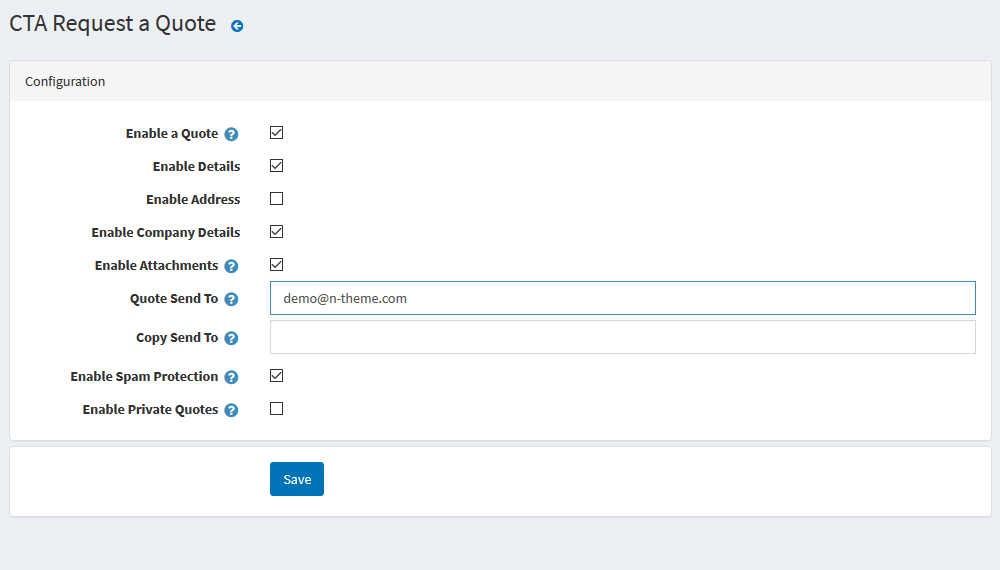This screenshot has width=1000, height=570.
Task: Toggle the Enable Attachments checkbox
Action: pyautogui.click(x=276, y=265)
